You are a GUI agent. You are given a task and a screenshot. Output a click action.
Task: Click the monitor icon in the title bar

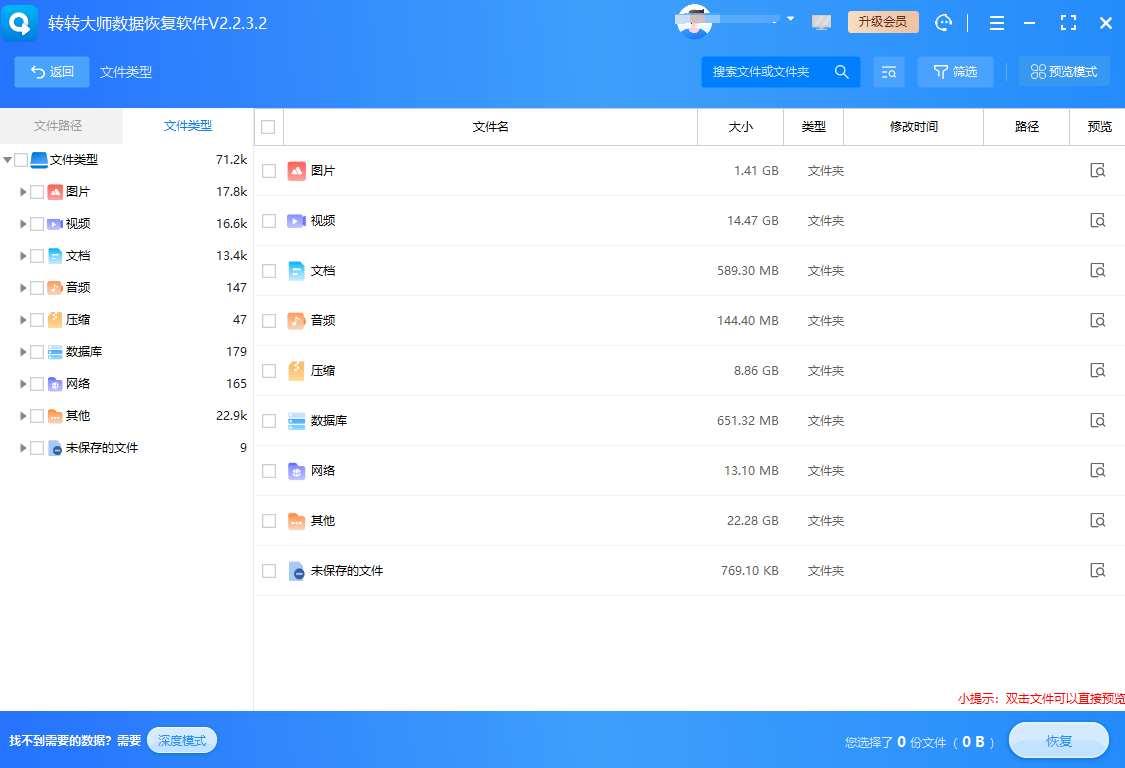821,21
